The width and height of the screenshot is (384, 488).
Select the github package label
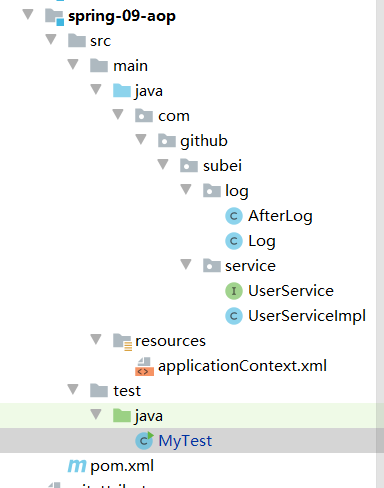point(204,141)
